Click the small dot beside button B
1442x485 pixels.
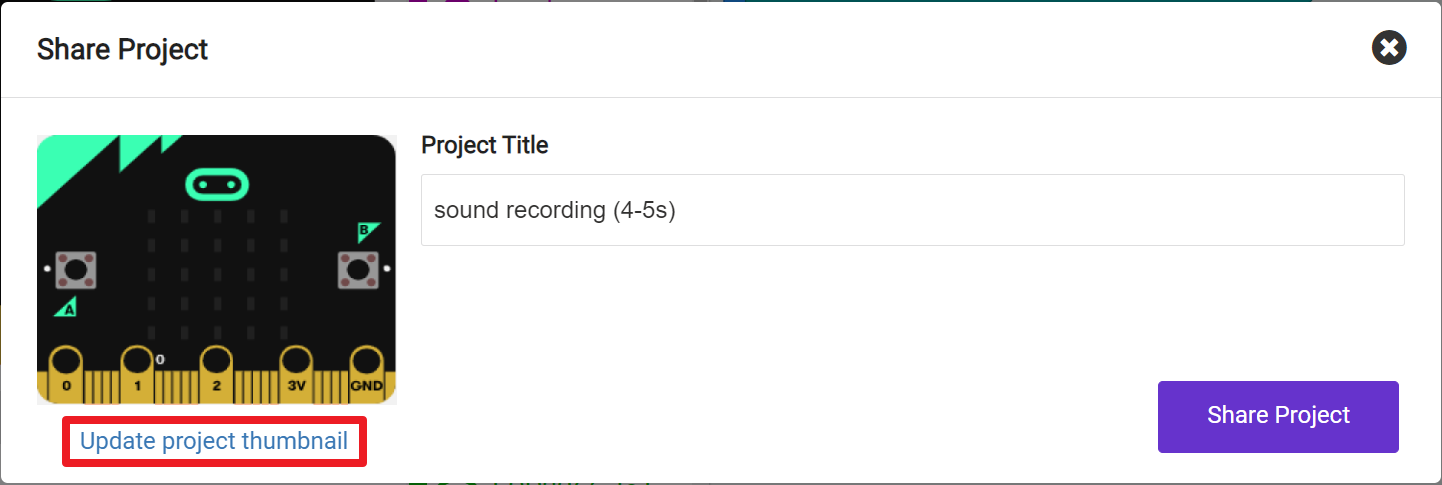click(x=387, y=269)
